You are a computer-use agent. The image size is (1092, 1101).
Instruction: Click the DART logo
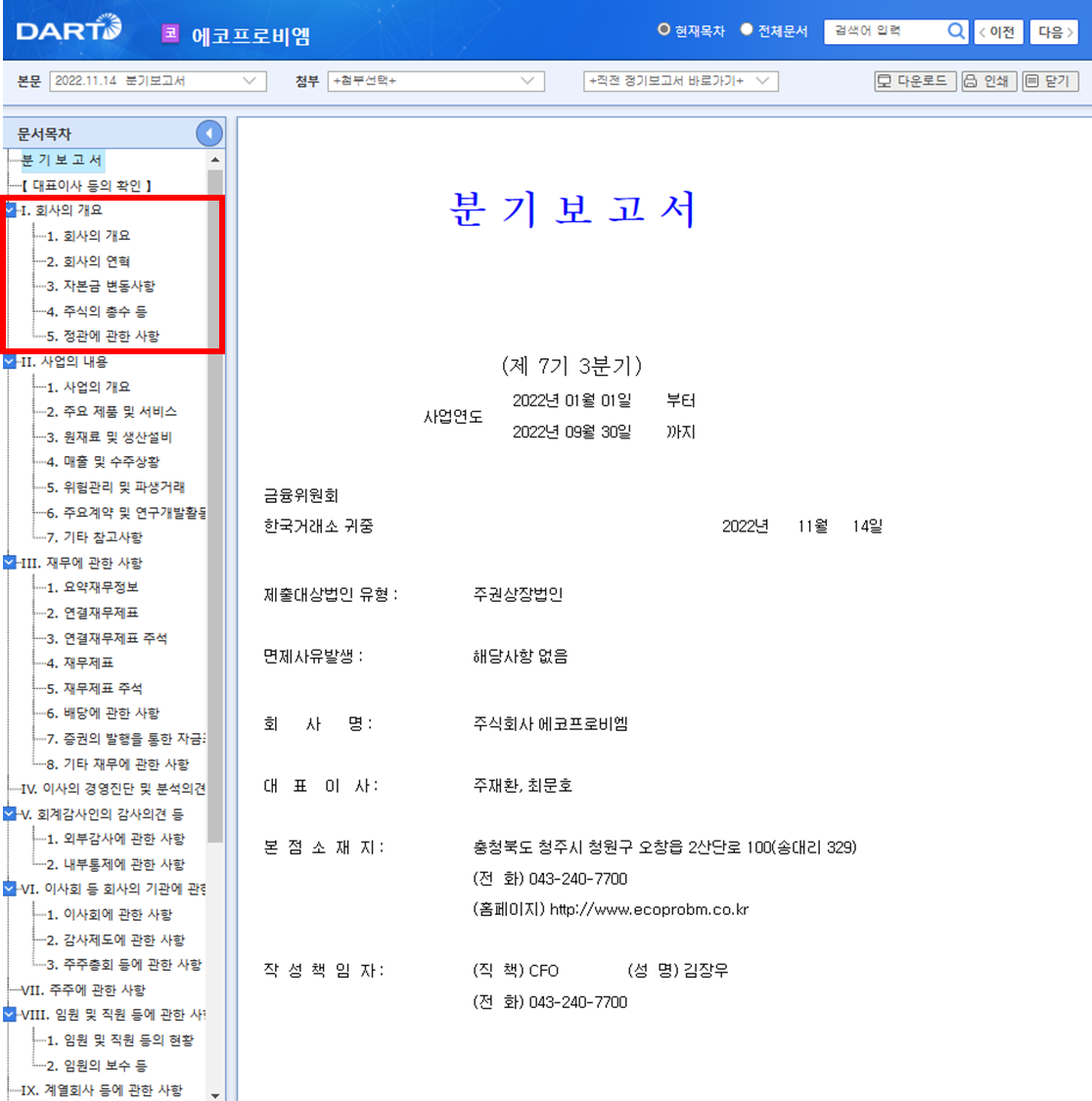pos(68,28)
